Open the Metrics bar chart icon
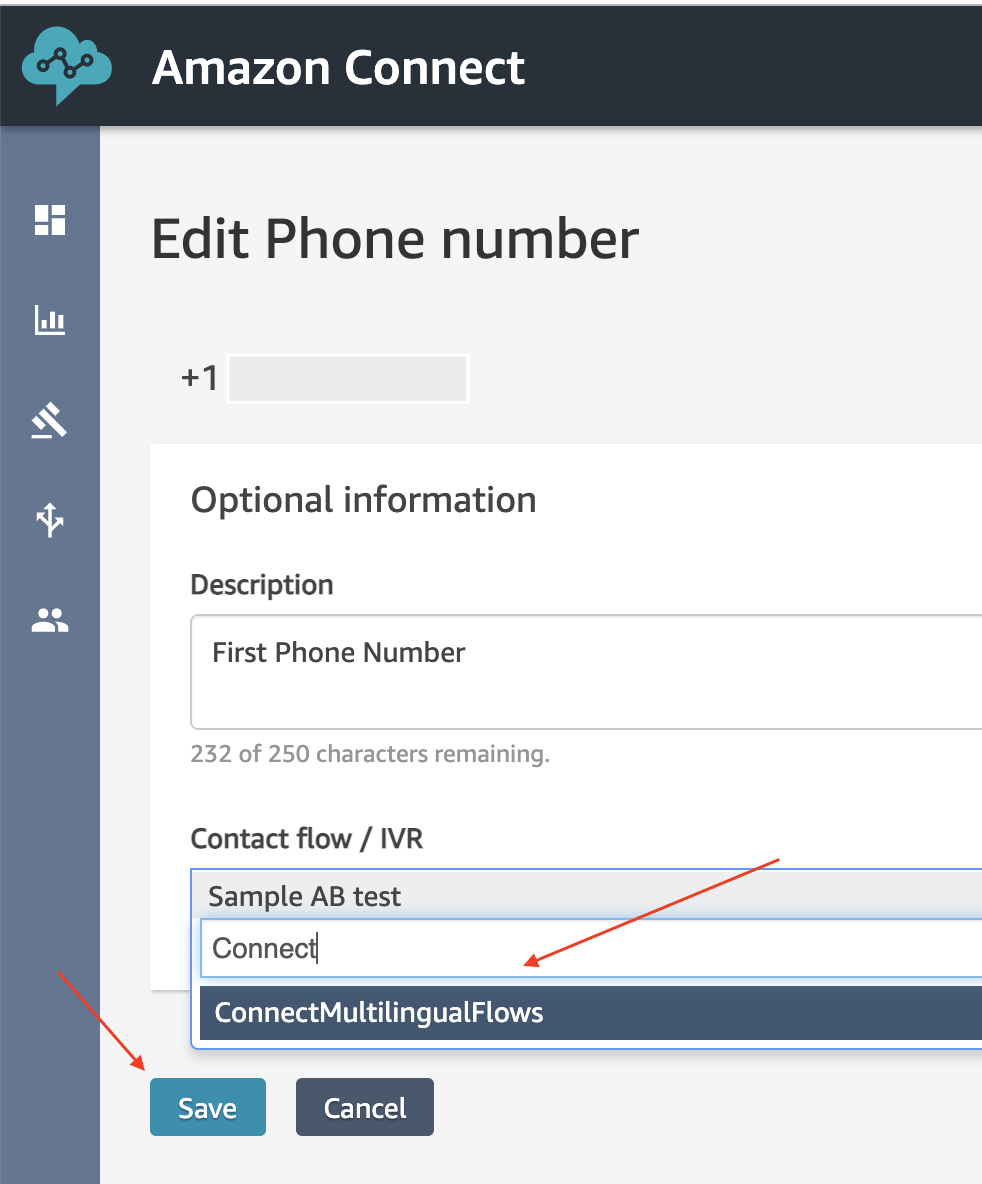The width and height of the screenshot is (982, 1184). tap(50, 320)
